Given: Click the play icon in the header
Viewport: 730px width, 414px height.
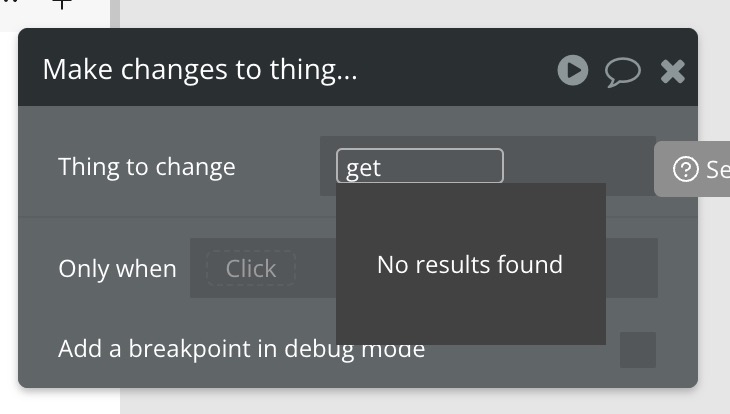Looking at the screenshot, I should [x=573, y=70].
